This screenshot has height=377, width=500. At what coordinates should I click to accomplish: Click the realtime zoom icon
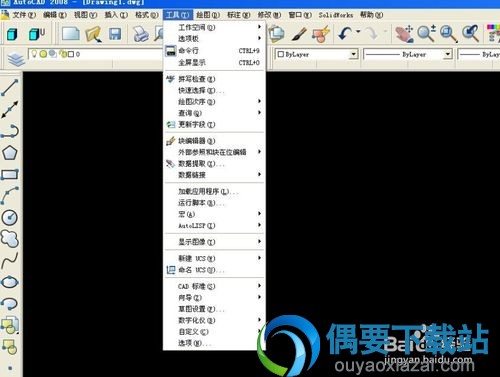point(426,33)
